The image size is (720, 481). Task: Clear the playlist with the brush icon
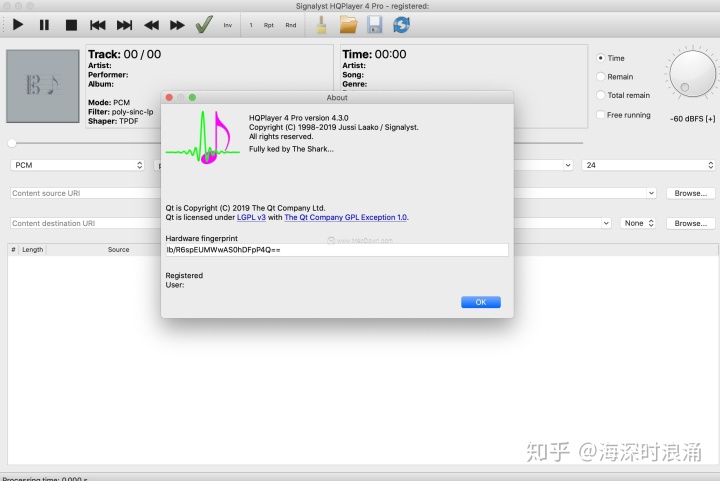point(322,25)
